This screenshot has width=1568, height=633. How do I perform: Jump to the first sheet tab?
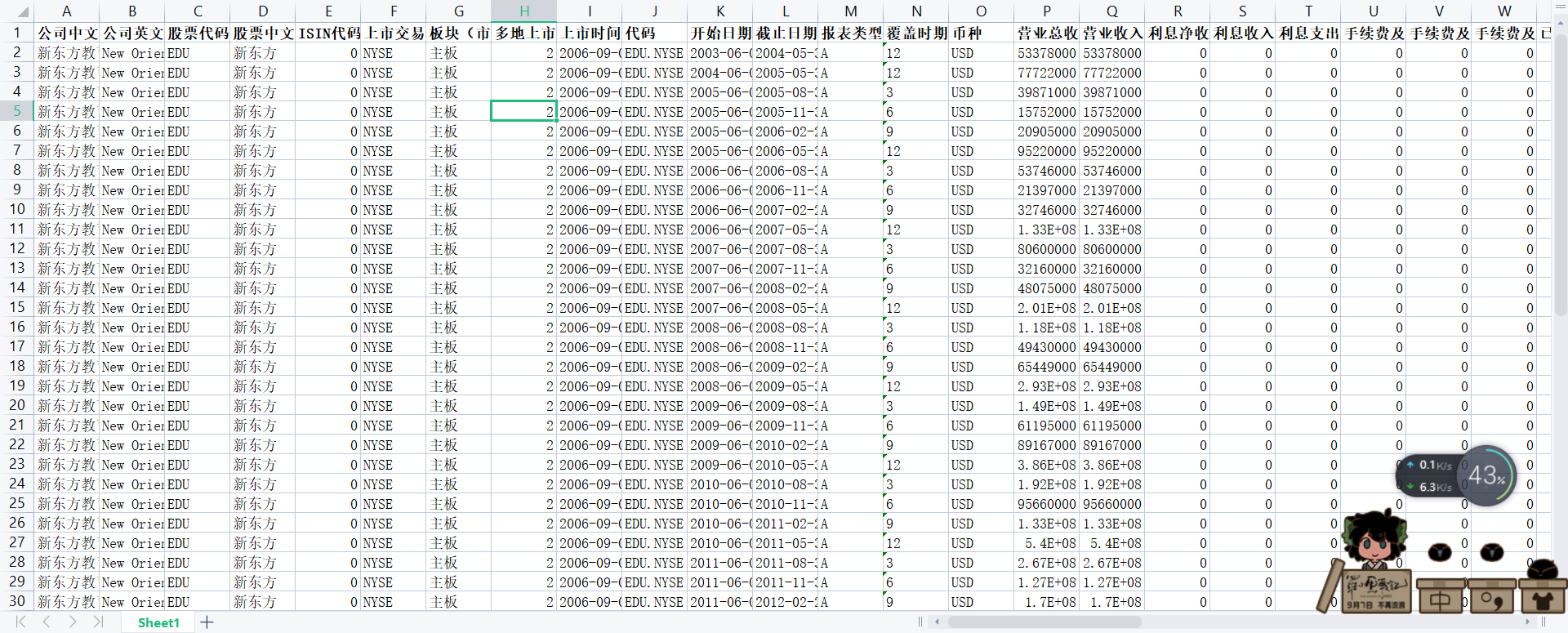click(x=21, y=622)
